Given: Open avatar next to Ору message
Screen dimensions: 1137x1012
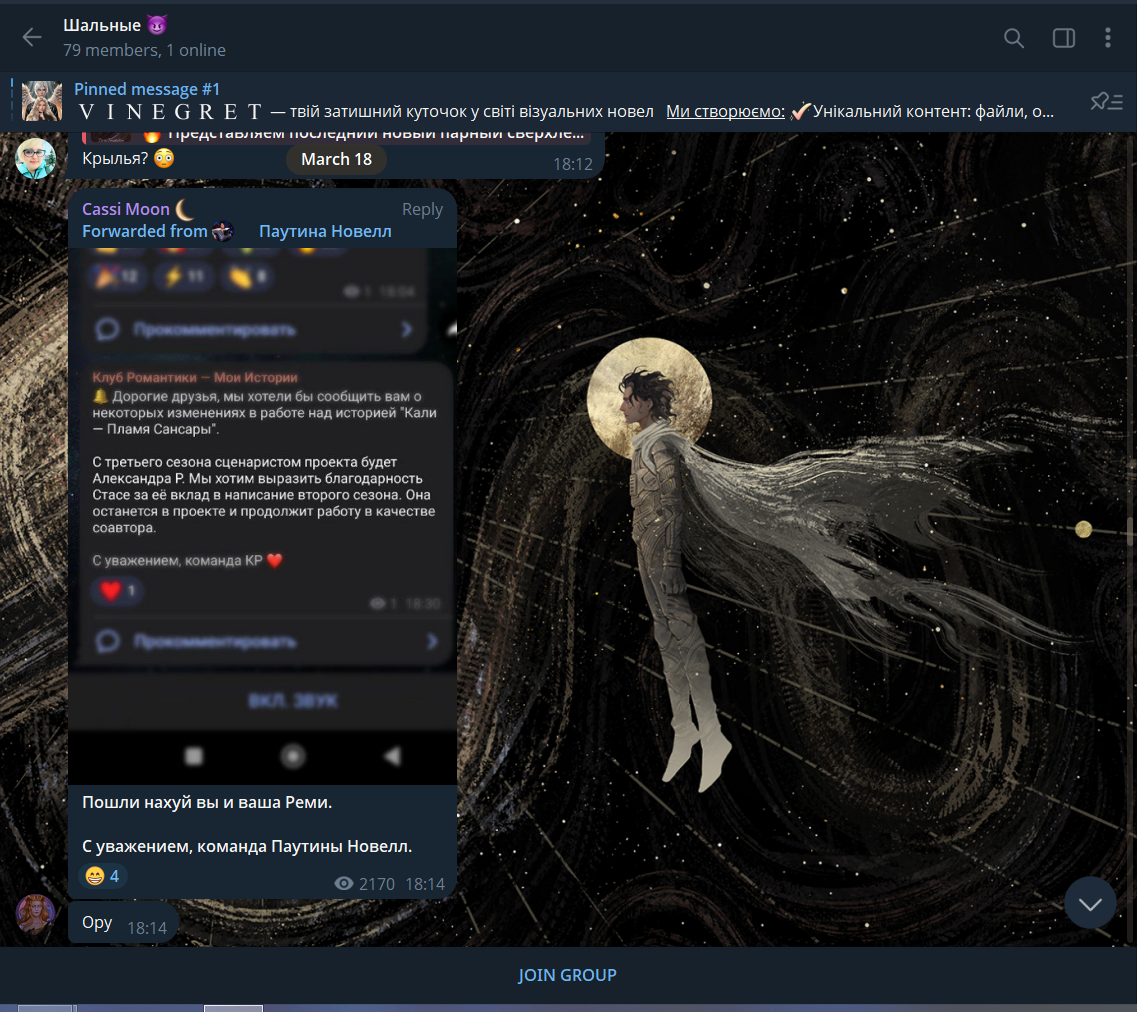Looking at the screenshot, I should tap(35, 914).
